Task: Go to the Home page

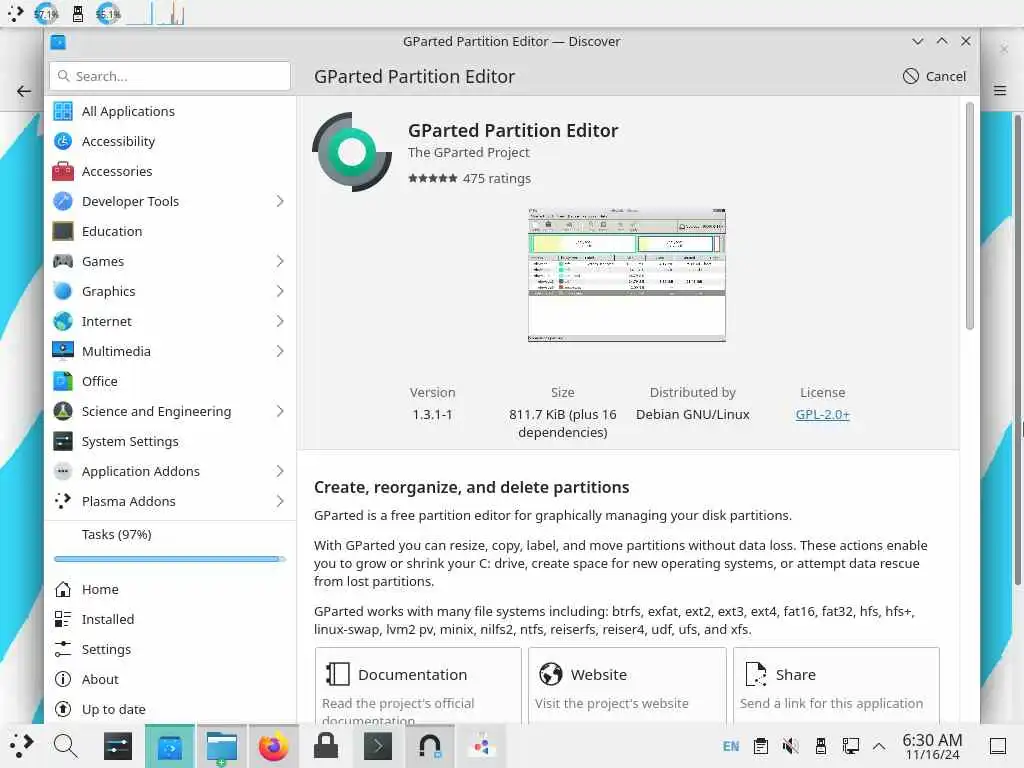Action: click(170, 589)
